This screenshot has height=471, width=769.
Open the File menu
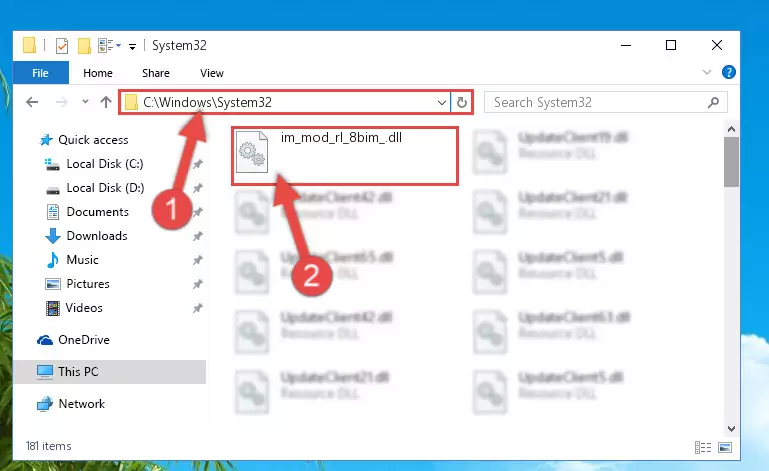(x=41, y=73)
